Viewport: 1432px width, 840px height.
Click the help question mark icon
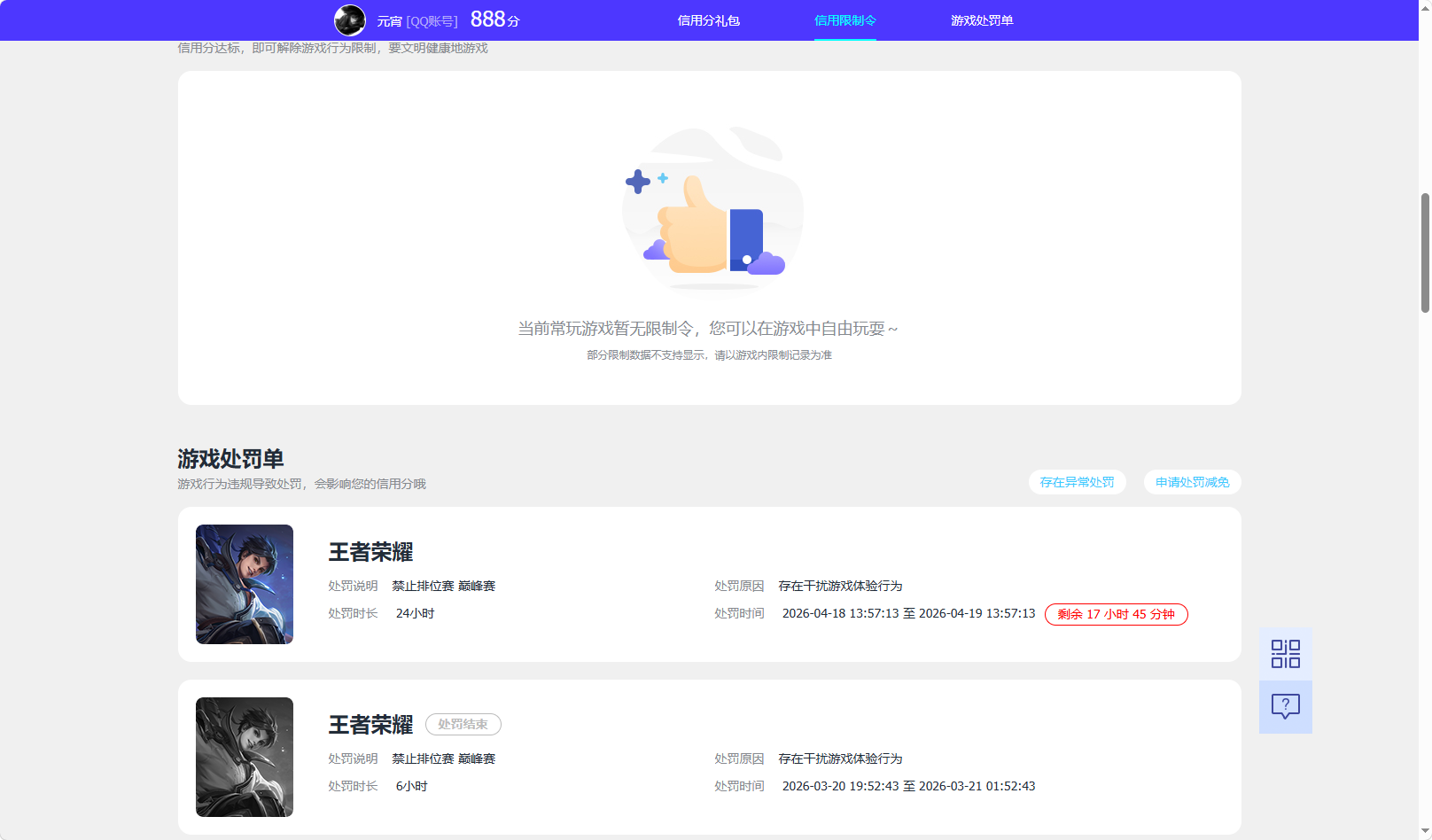(1285, 706)
